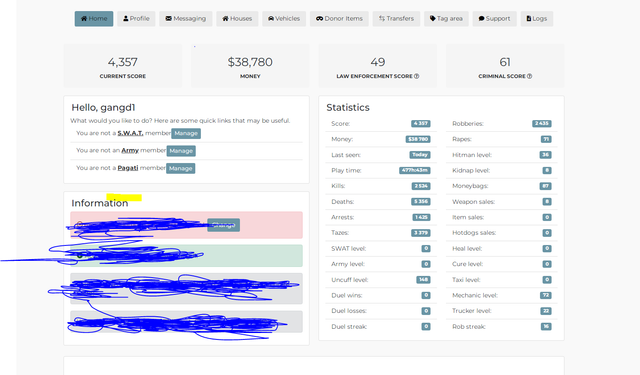Click the Rob streak value badge
Image resolution: width=640 pixels, height=375 pixels.
[x=546, y=326]
